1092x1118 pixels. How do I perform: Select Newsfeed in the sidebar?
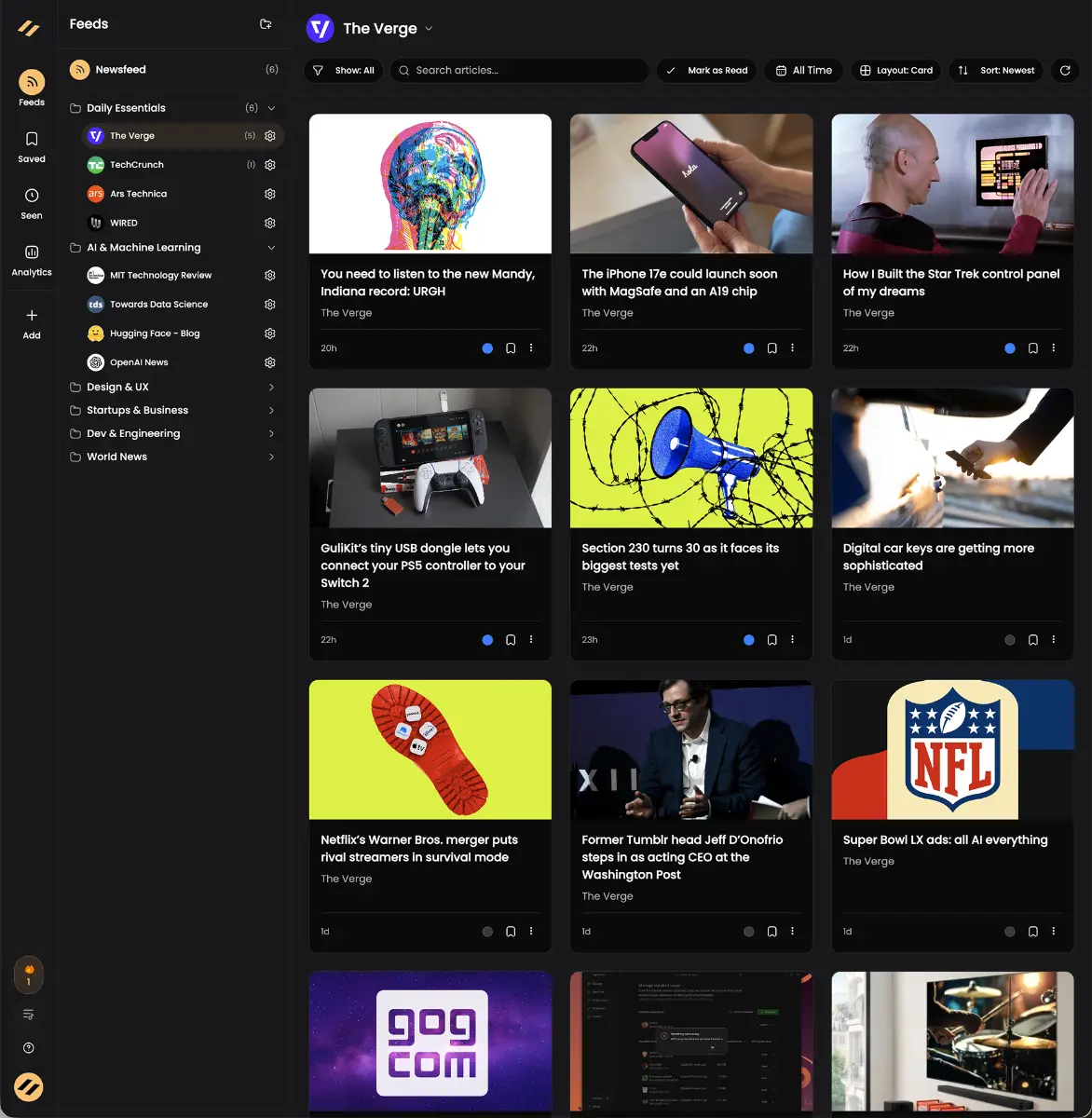click(173, 70)
